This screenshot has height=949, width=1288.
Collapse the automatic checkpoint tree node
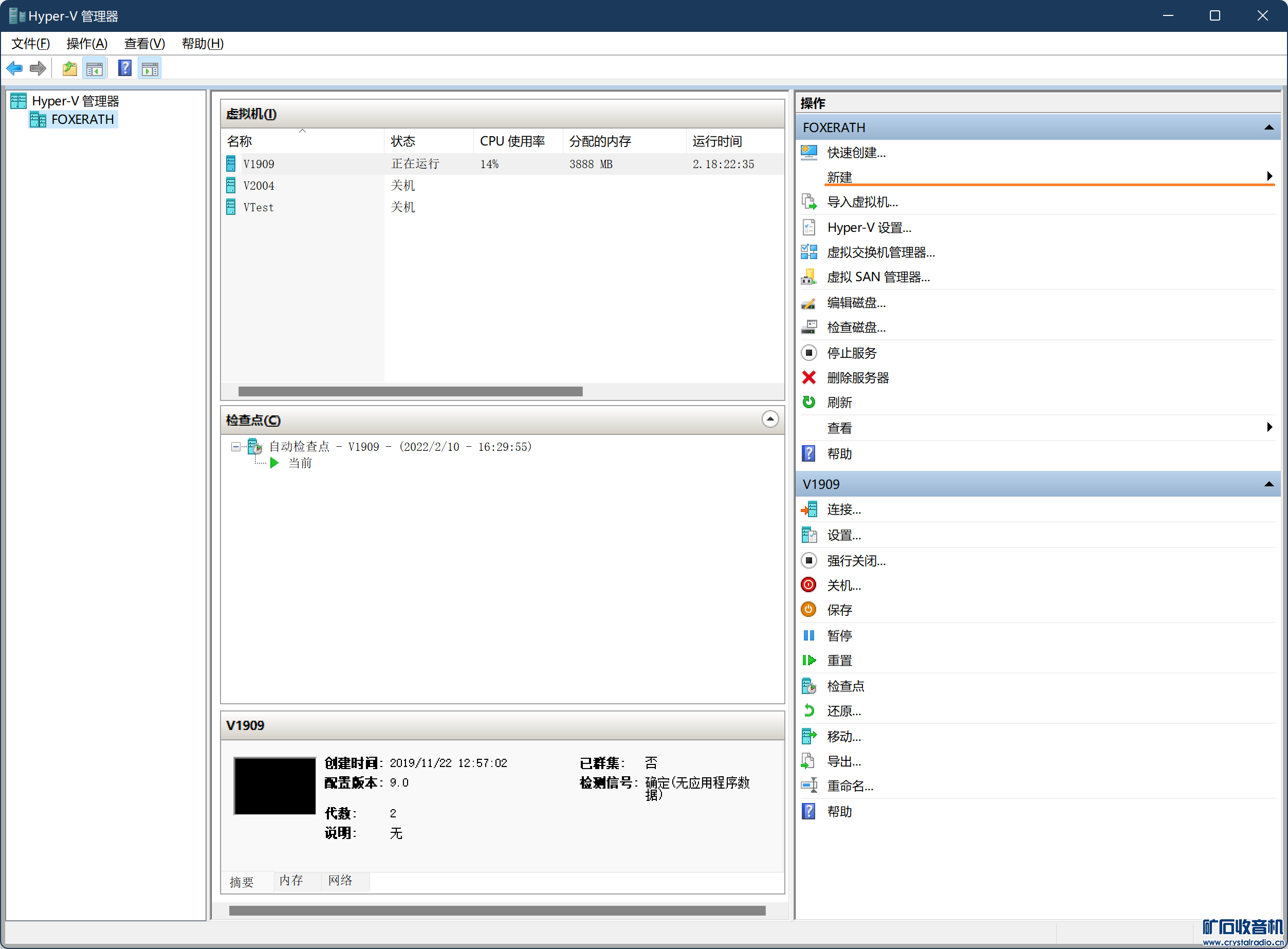pos(235,447)
